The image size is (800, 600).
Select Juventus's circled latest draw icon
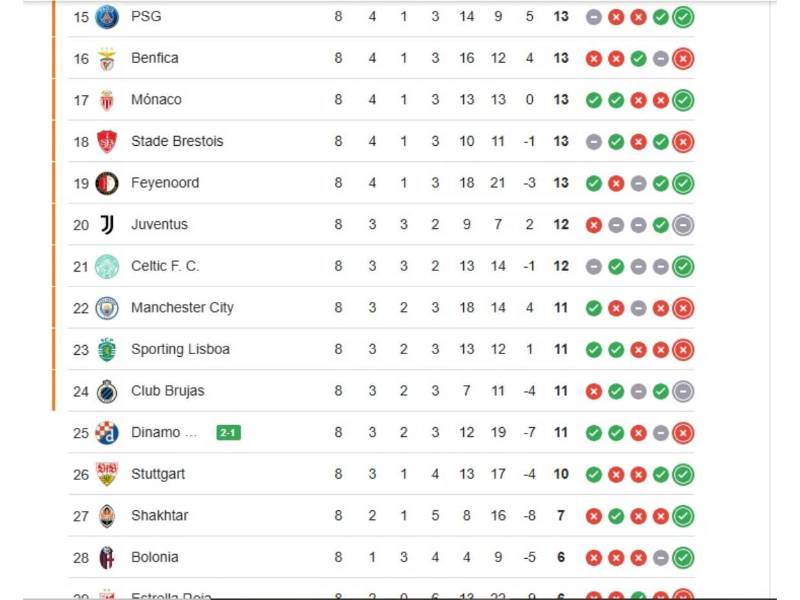(x=683, y=225)
